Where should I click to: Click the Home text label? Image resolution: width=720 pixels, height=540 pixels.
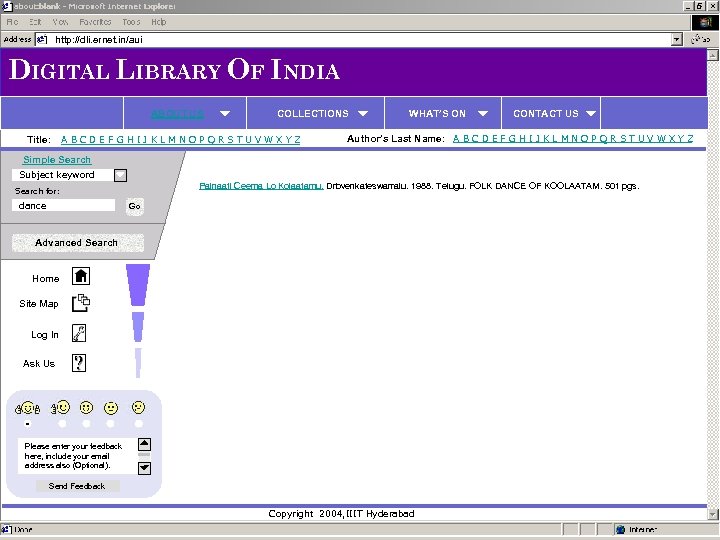(45, 278)
